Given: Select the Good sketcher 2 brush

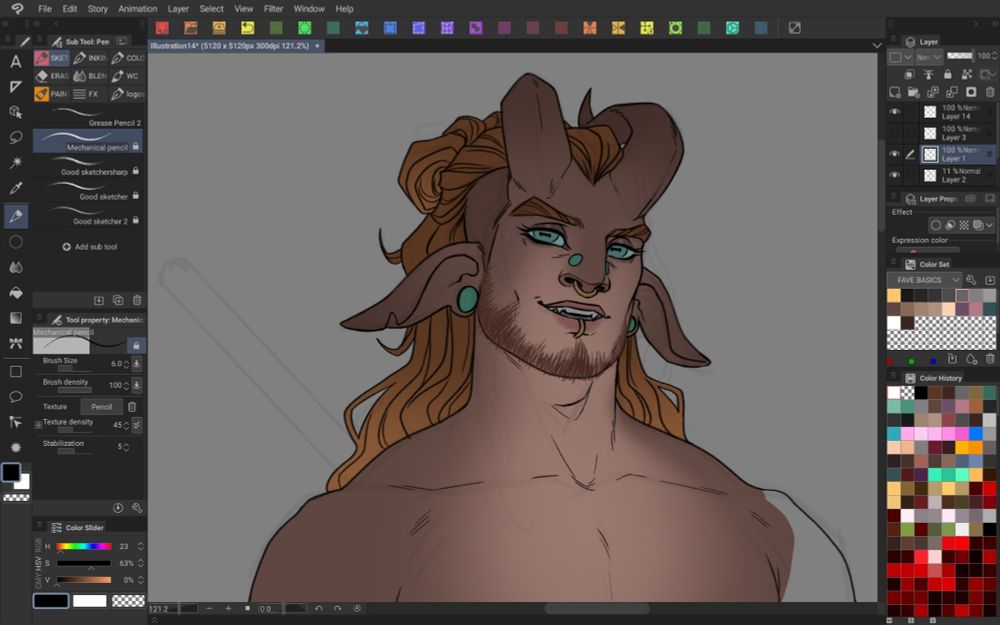Looking at the screenshot, I should click(88, 216).
